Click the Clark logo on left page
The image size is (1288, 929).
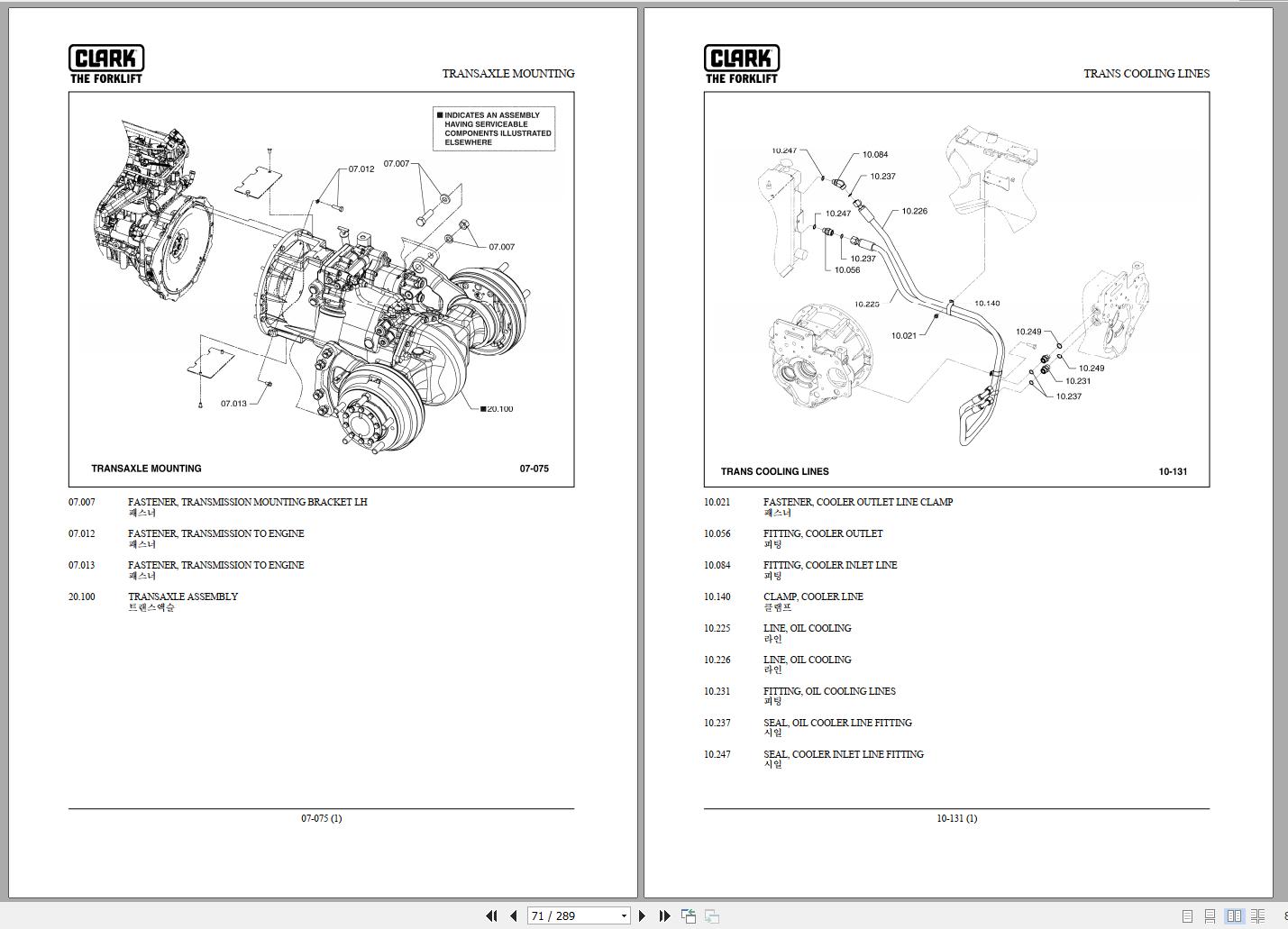tap(106, 64)
